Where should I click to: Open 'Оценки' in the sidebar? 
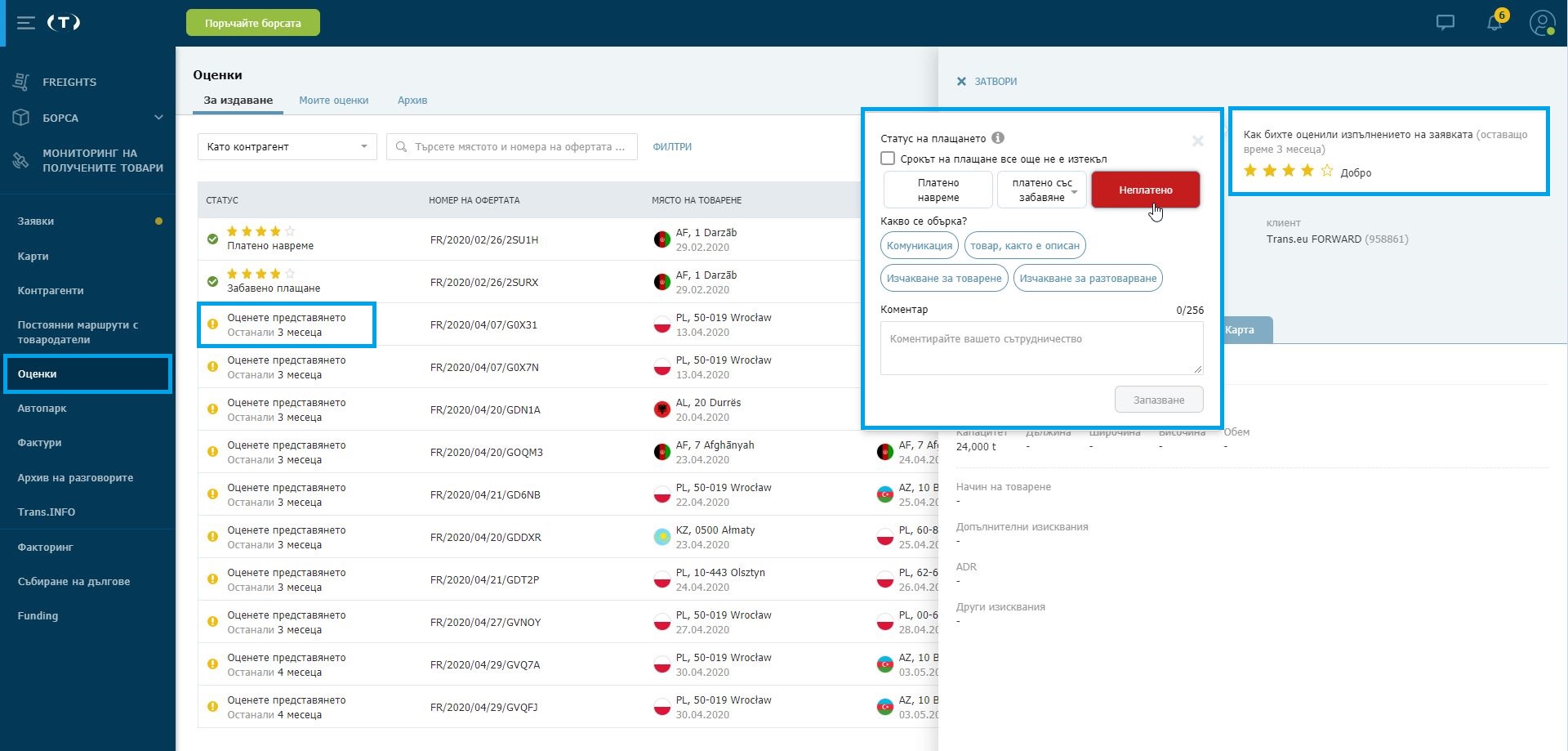tap(87, 373)
